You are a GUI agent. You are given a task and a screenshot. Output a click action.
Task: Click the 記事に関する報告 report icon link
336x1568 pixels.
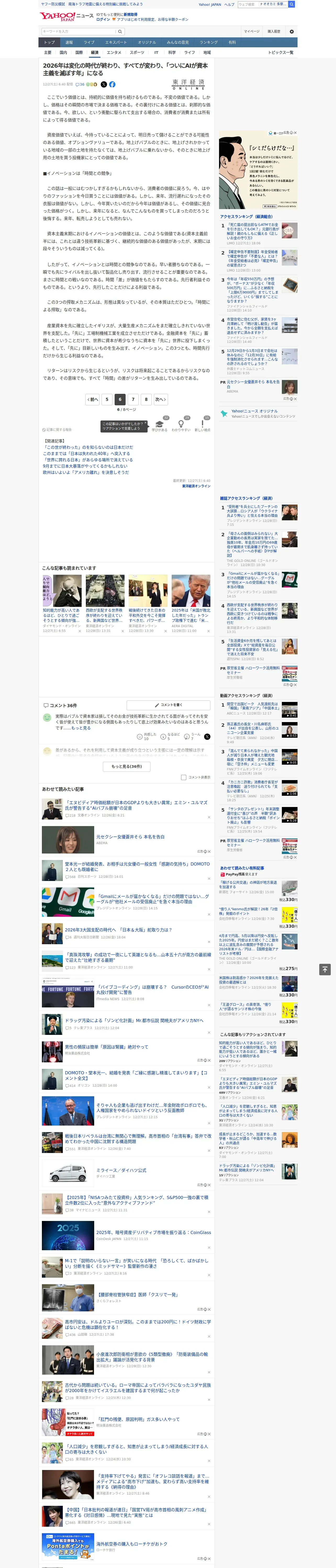point(57,430)
